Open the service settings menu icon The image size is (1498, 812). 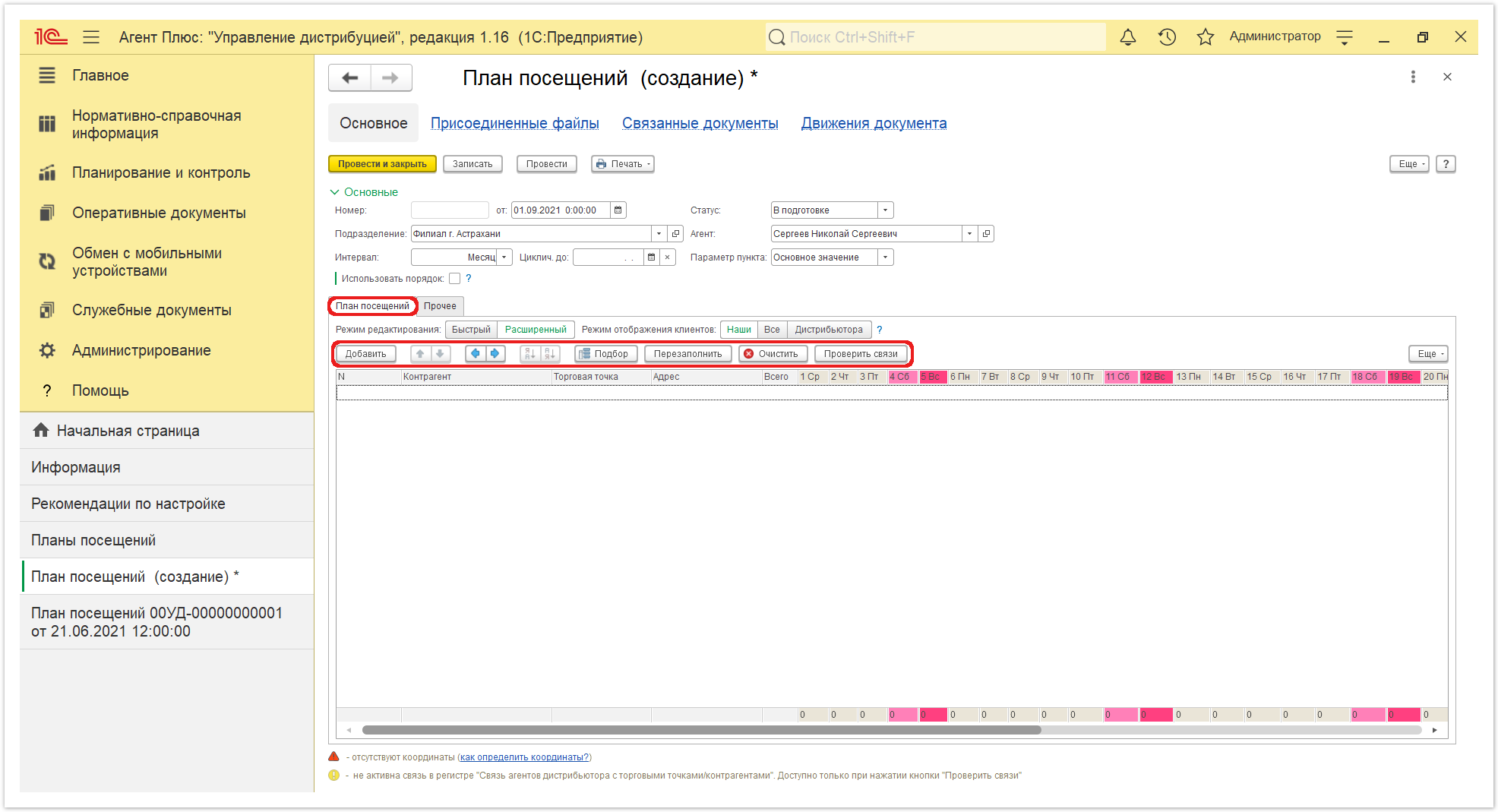click(x=1345, y=36)
